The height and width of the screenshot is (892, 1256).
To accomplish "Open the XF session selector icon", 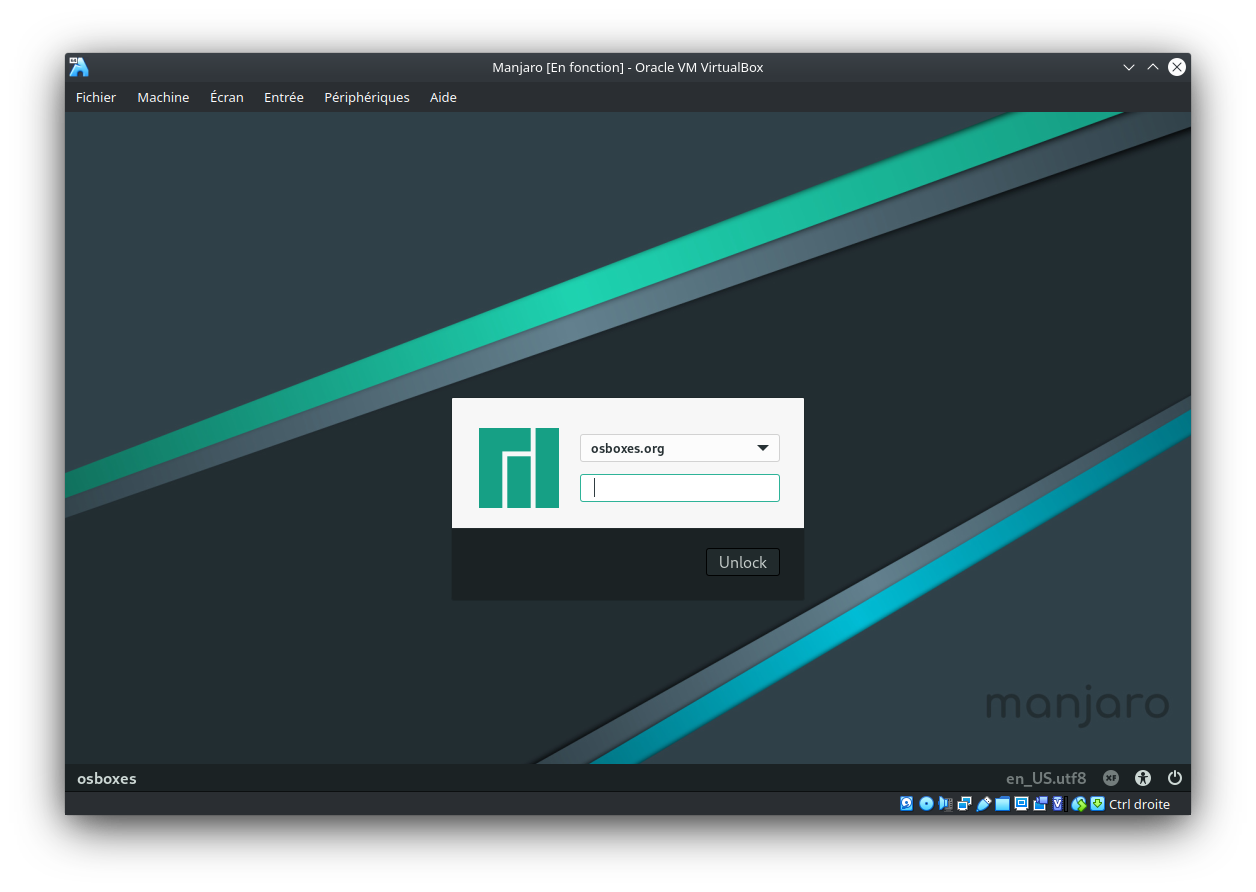I will pyautogui.click(x=1111, y=778).
